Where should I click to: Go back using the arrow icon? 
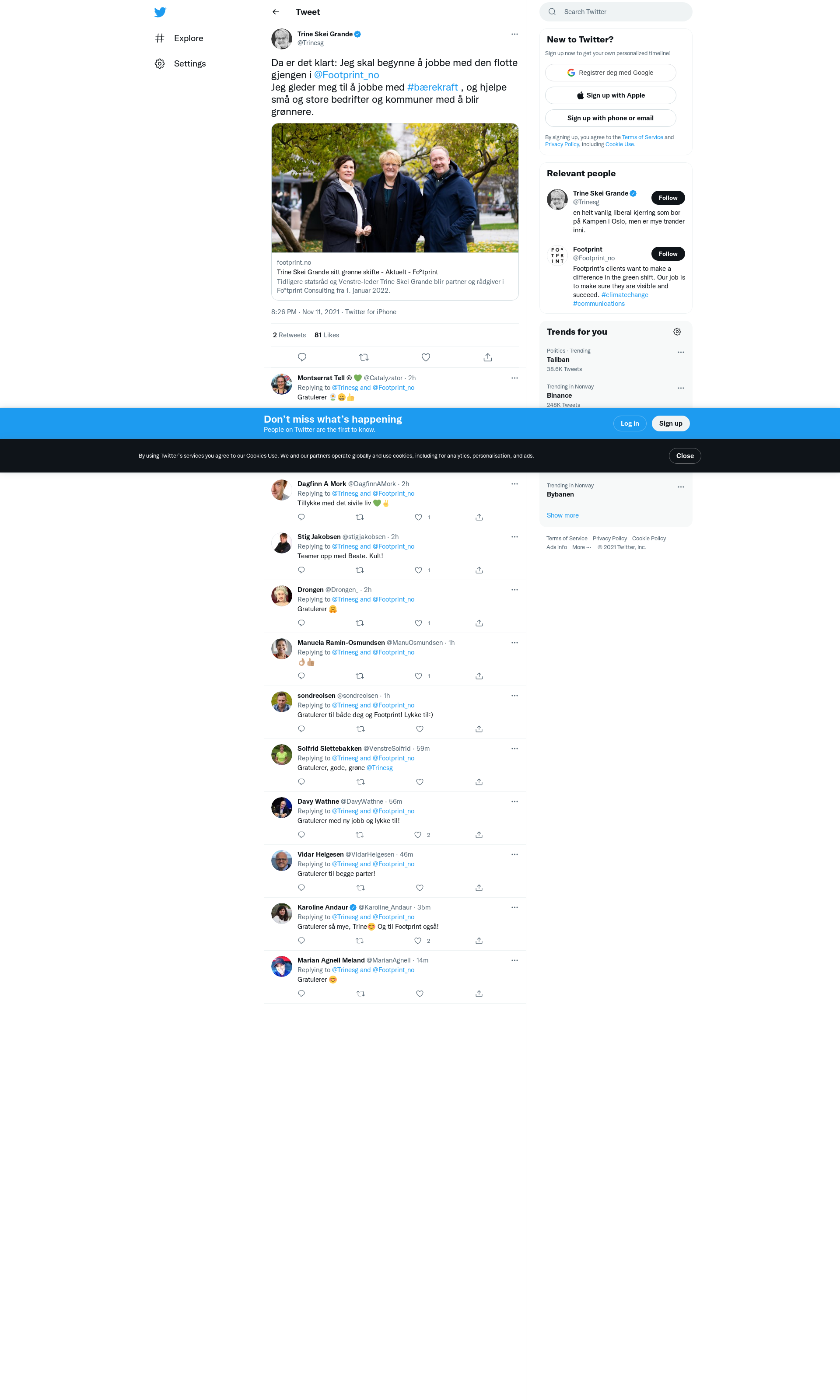pyautogui.click(x=276, y=12)
